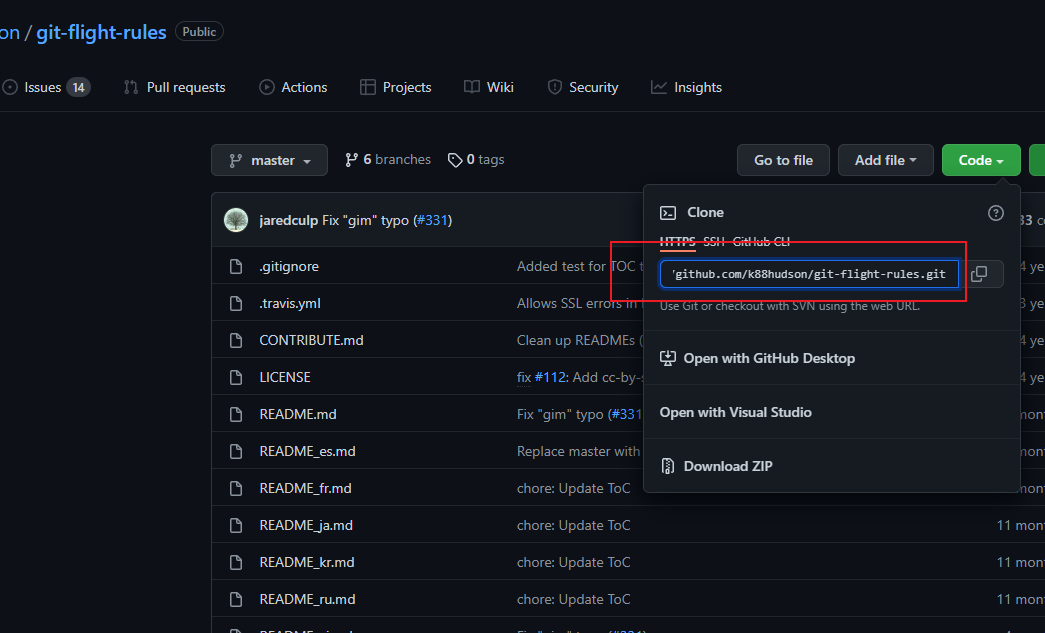
Task: Click the Projects board icon
Action: click(x=368, y=87)
